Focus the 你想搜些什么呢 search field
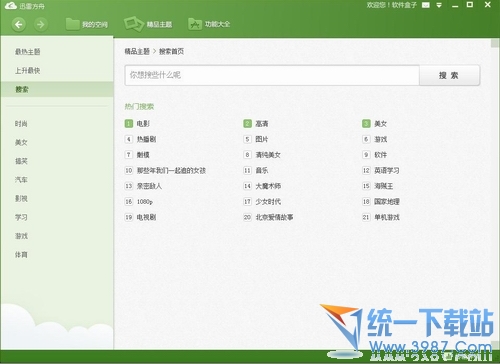Viewport: 500px width, 364px height. coord(272,75)
